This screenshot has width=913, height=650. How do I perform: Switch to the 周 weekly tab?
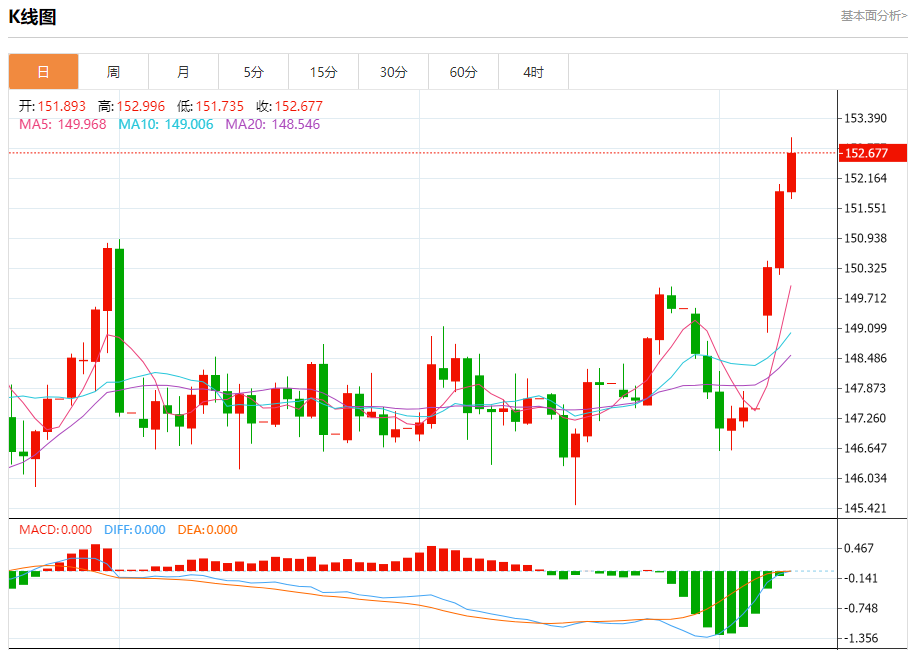114,72
